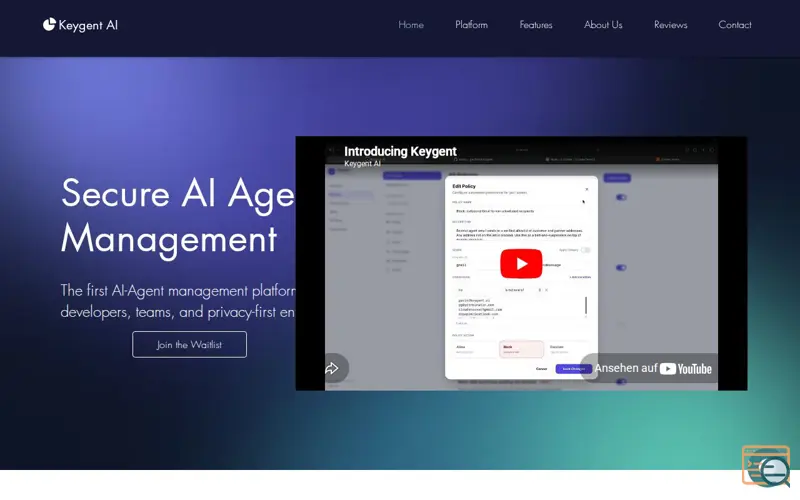Image resolution: width=800 pixels, height=500 pixels.
Task: Open the Home menu item
Action: [x=411, y=24]
